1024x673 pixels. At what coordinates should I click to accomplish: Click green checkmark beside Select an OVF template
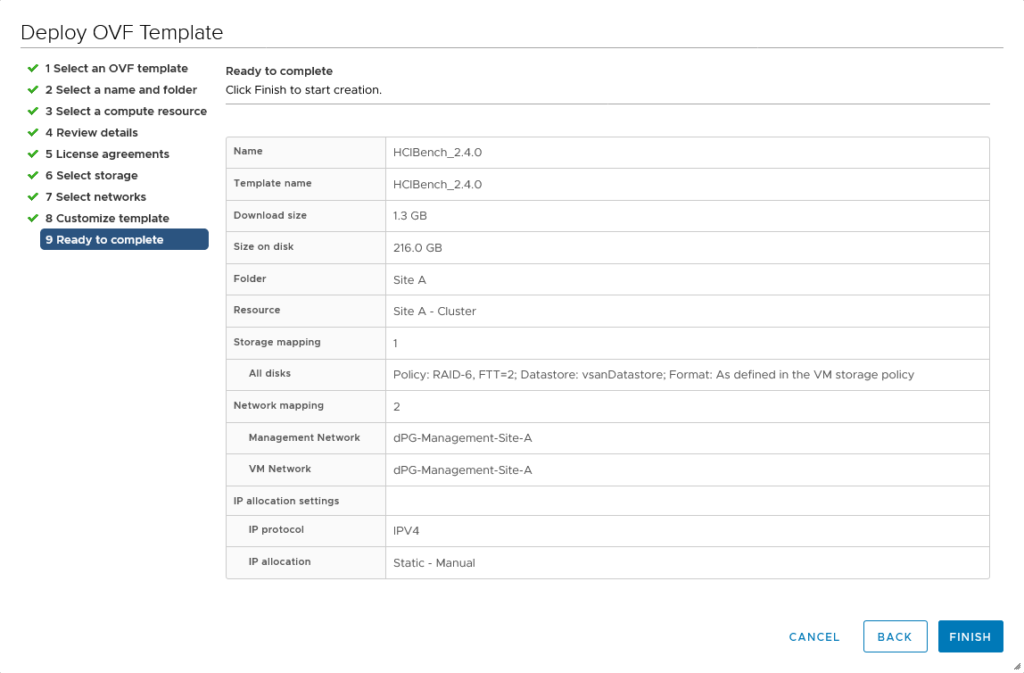click(x=33, y=68)
